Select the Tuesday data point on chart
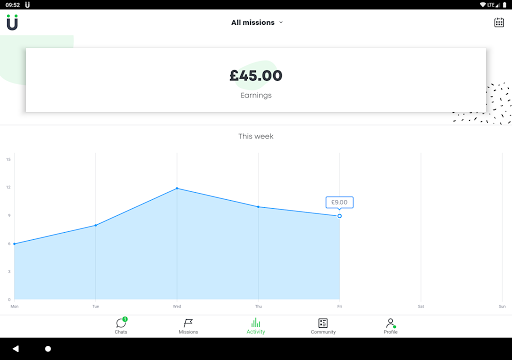This screenshot has height=360, width=512. [96, 225]
